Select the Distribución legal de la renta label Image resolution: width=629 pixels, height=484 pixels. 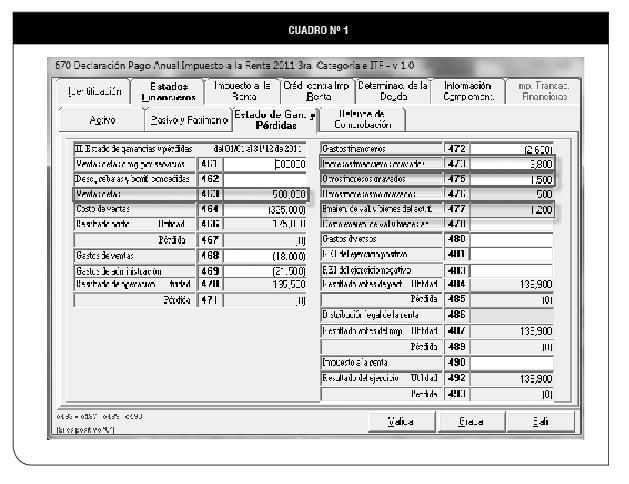(x=370, y=315)
